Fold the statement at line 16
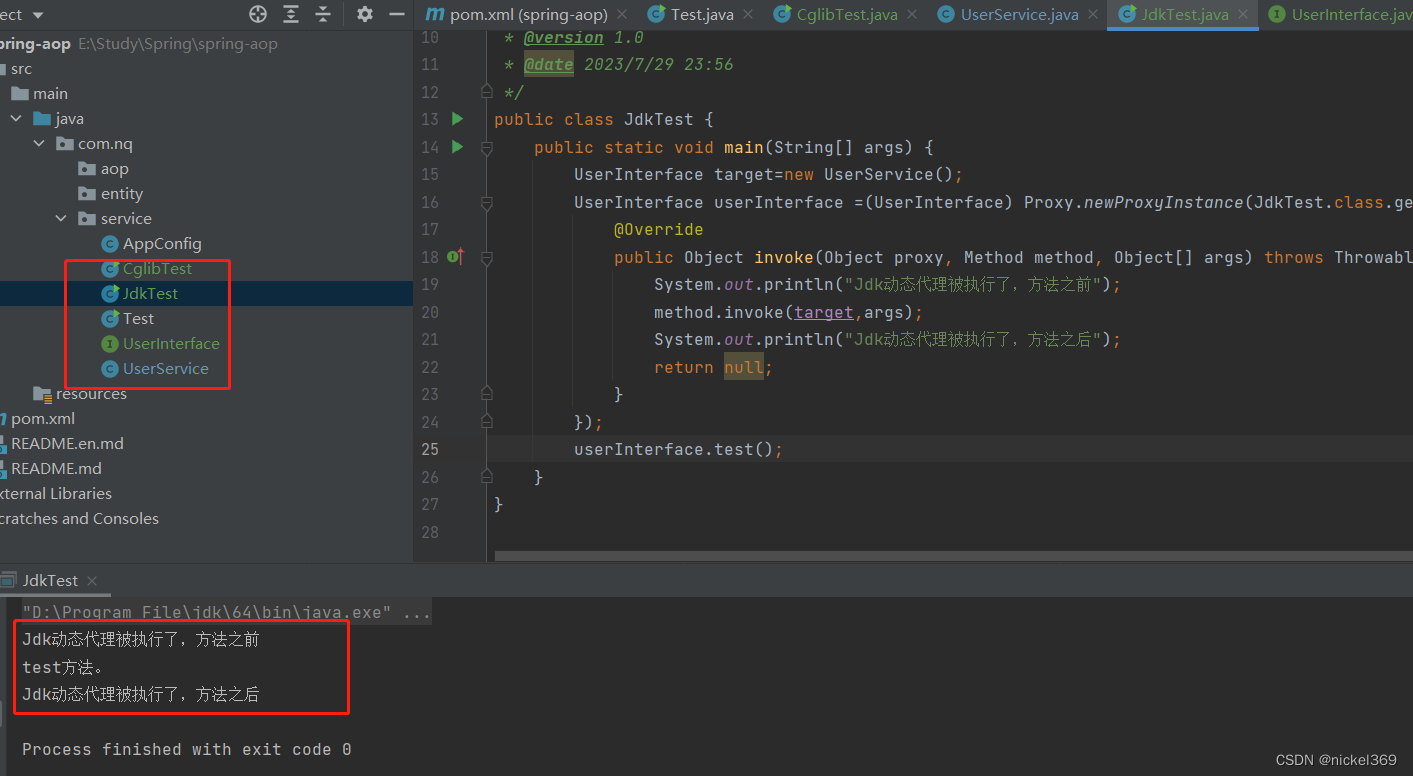The image size is (1413, 776). pos(486,202)
